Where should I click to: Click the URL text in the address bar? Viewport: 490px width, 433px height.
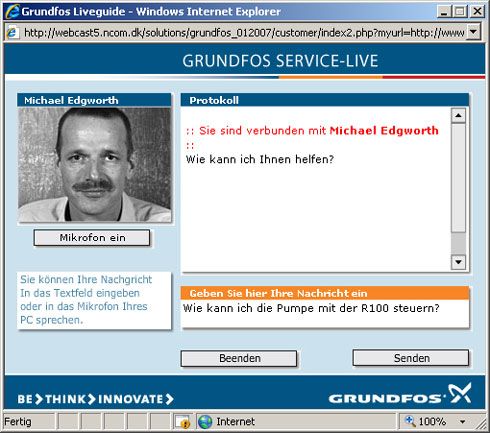(x=244, y=33)
